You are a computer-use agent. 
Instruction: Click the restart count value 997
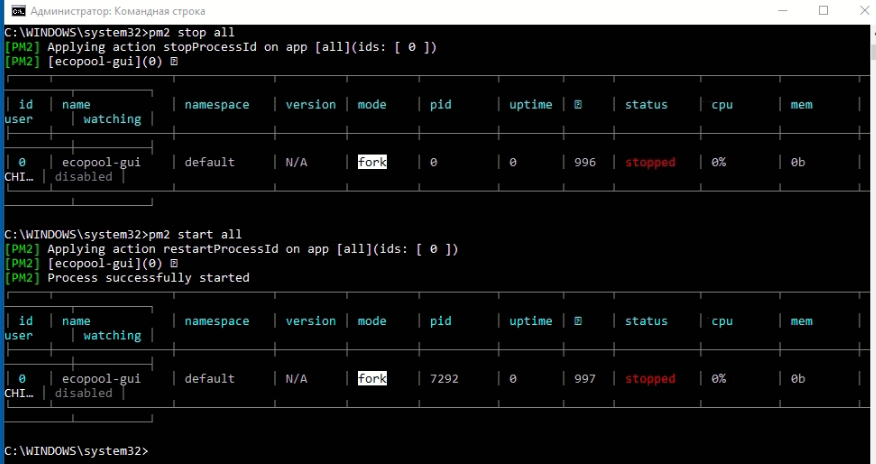(585, 379)
